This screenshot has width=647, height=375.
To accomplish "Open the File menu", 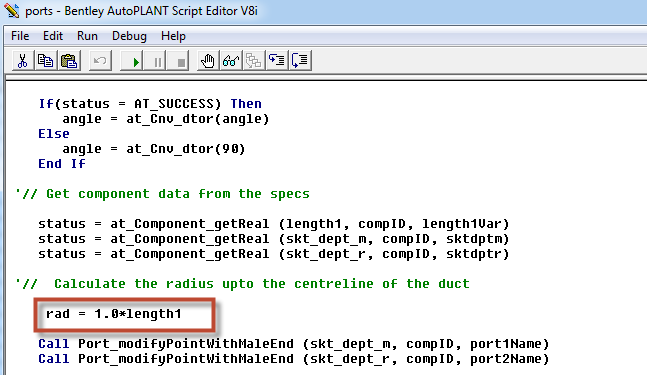I will click(x=20, y=36).
